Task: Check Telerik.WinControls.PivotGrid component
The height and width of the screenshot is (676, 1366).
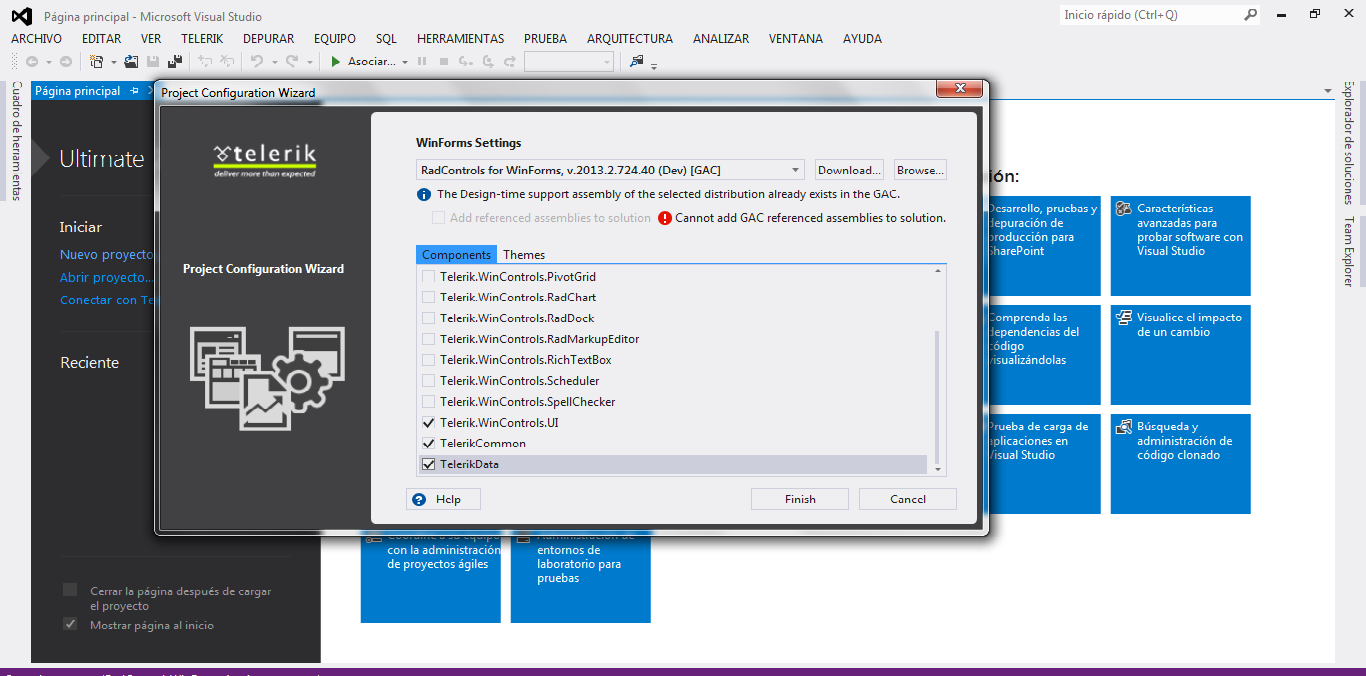Action: [x=429, y=277]
